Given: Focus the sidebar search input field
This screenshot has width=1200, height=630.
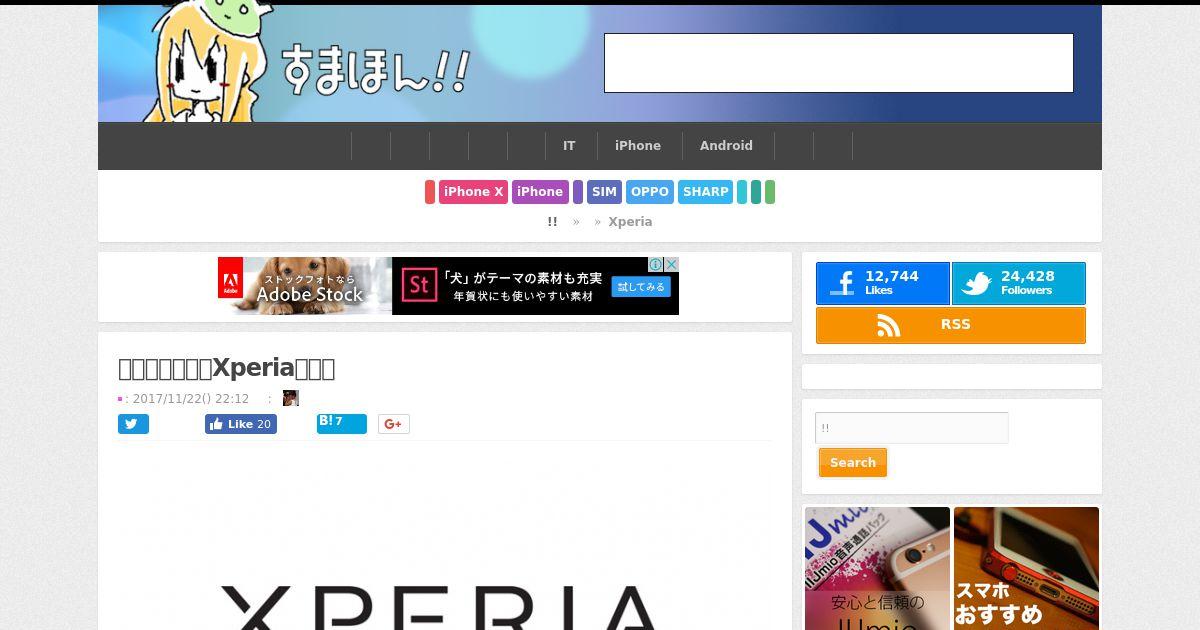Looking at the screenshot, I should pos(912,428).
